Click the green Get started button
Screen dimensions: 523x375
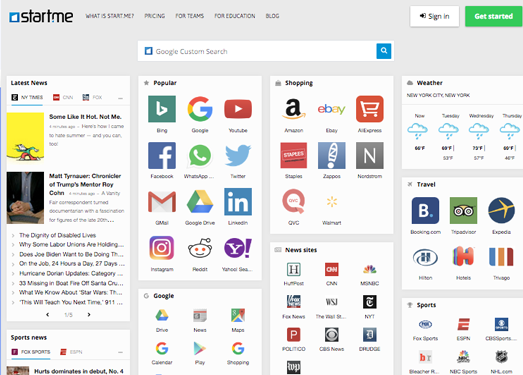coord(494,16)
